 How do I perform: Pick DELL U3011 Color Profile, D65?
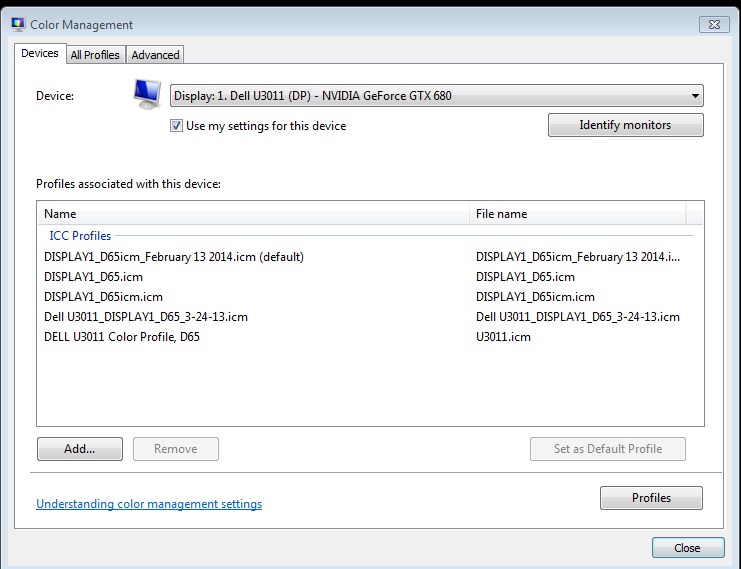tap(122, 337)
